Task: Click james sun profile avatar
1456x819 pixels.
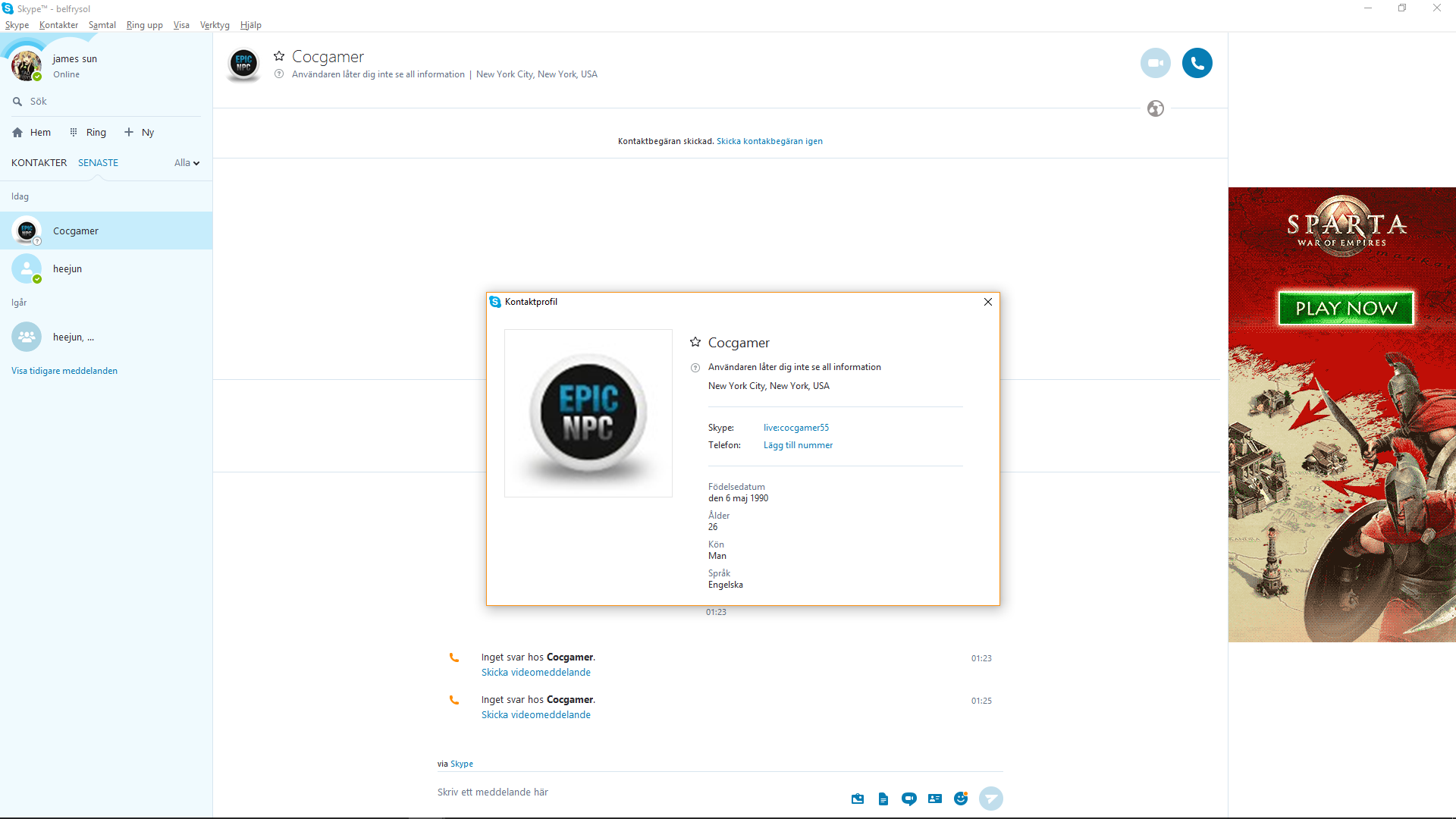Action: click(x=27, y=66)
